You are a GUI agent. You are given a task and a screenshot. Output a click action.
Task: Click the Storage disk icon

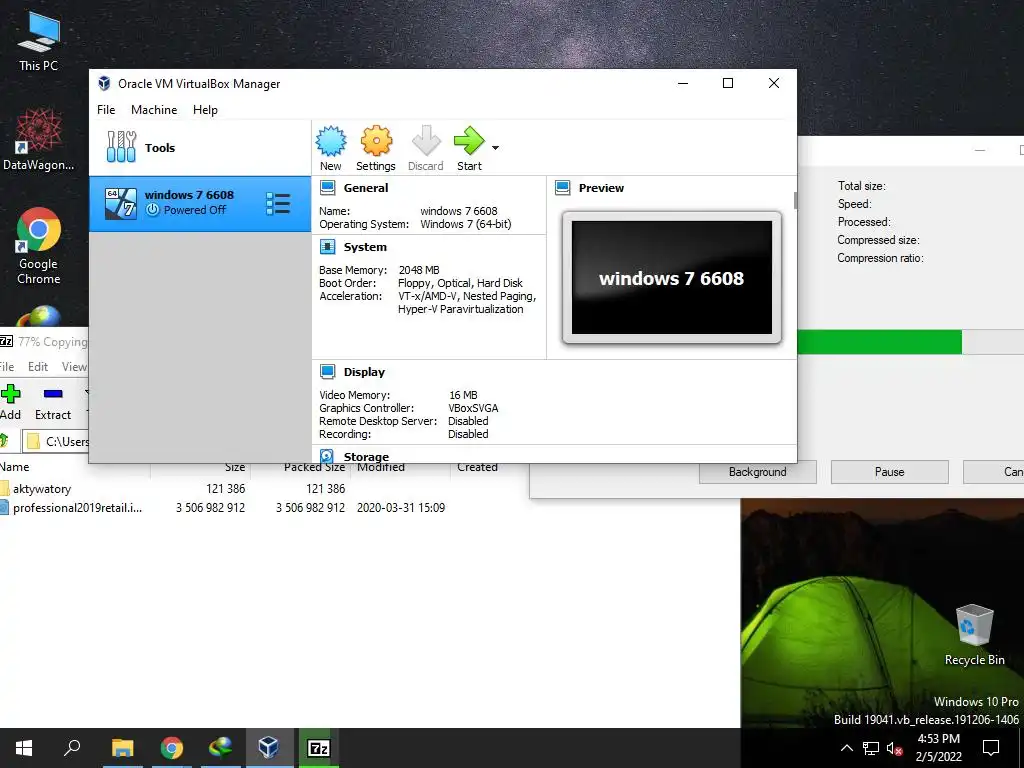(x=327, y=456)
